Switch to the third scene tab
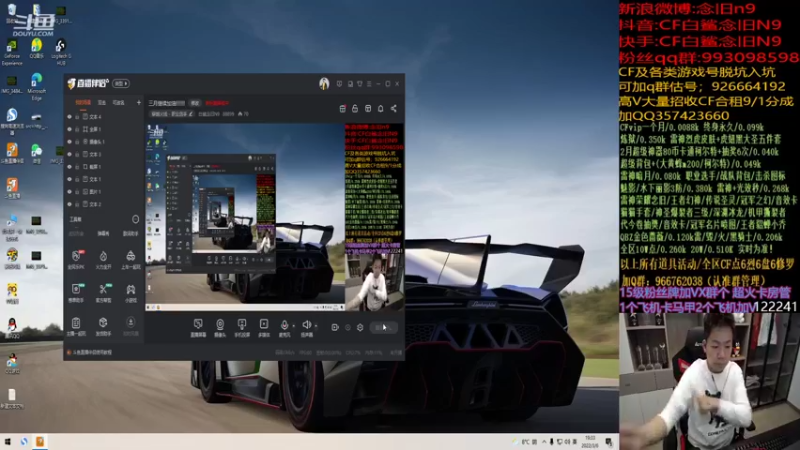800x450 pixels. coord(118,103)
